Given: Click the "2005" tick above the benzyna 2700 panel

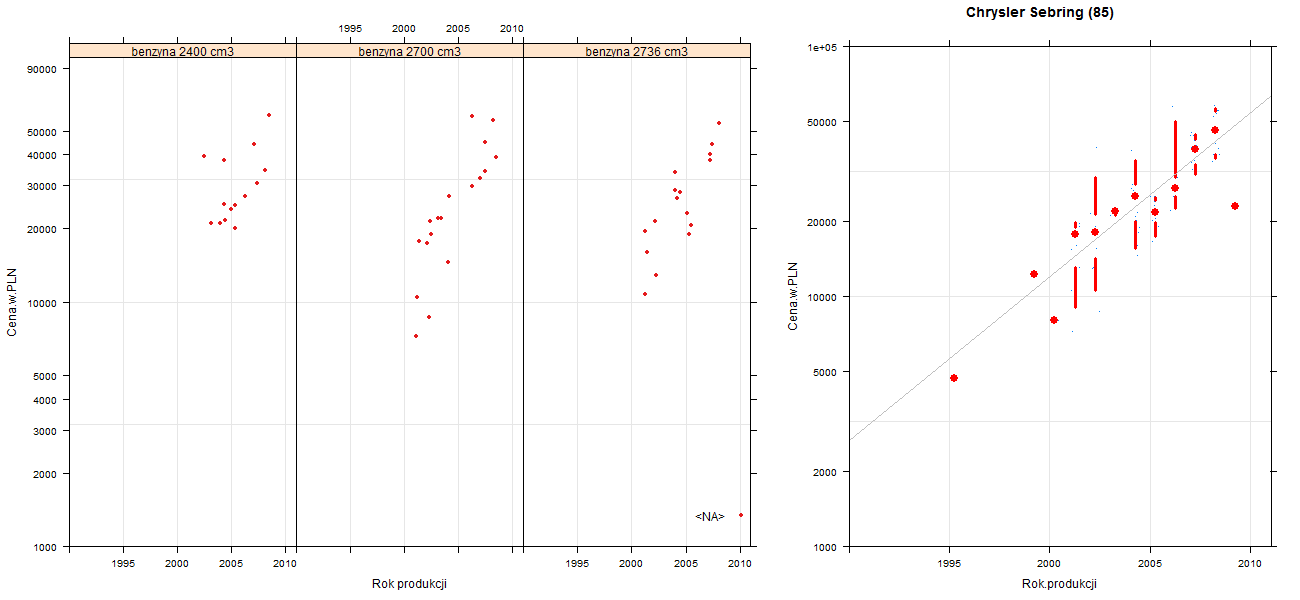Looking at the screenshot, I should pos(458,28).
